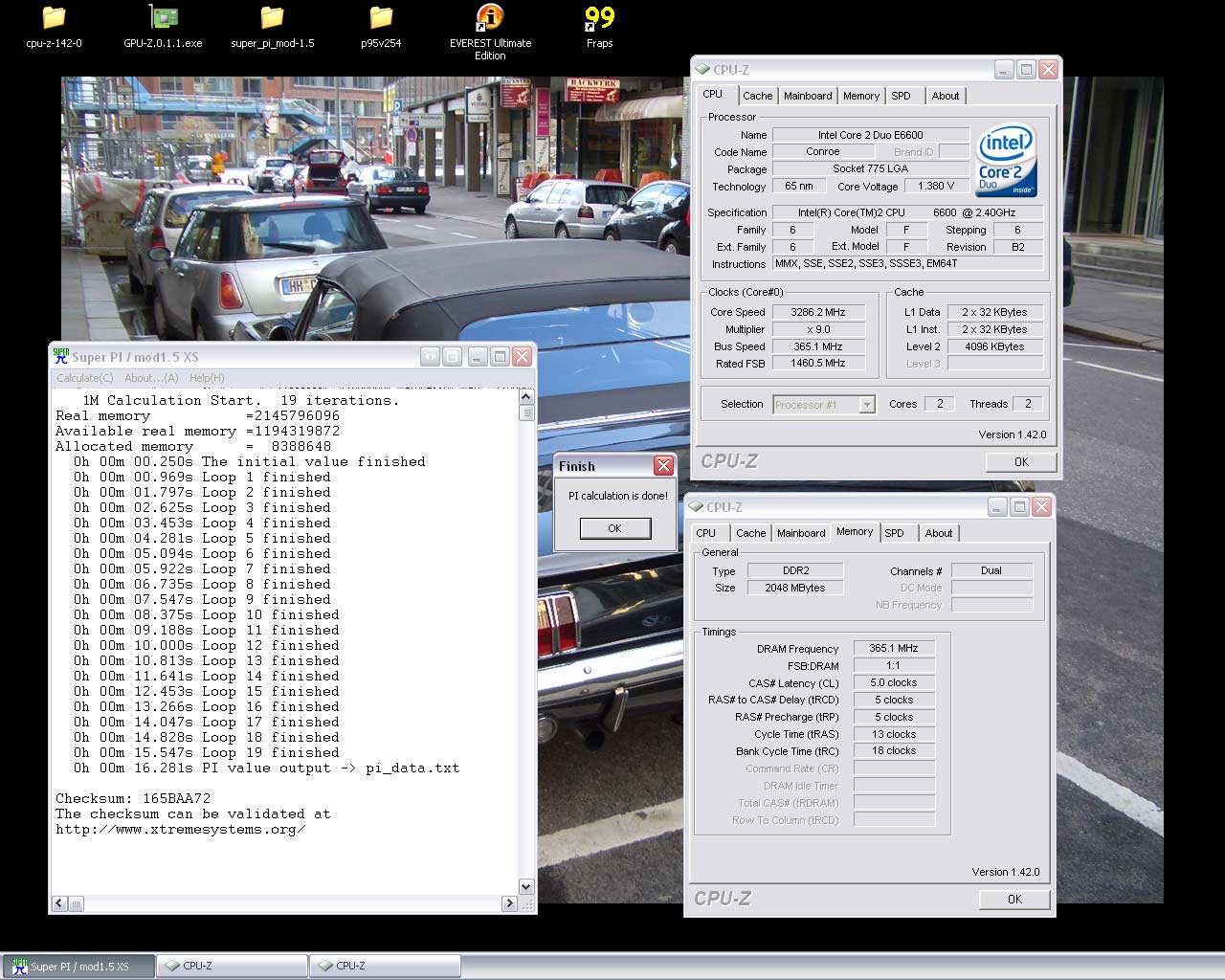Select Super PI / mod1.5 XS taskbar button
The height and width of the screenshot is (980, 1225).
pyautogui.click(x=78, y=966)
